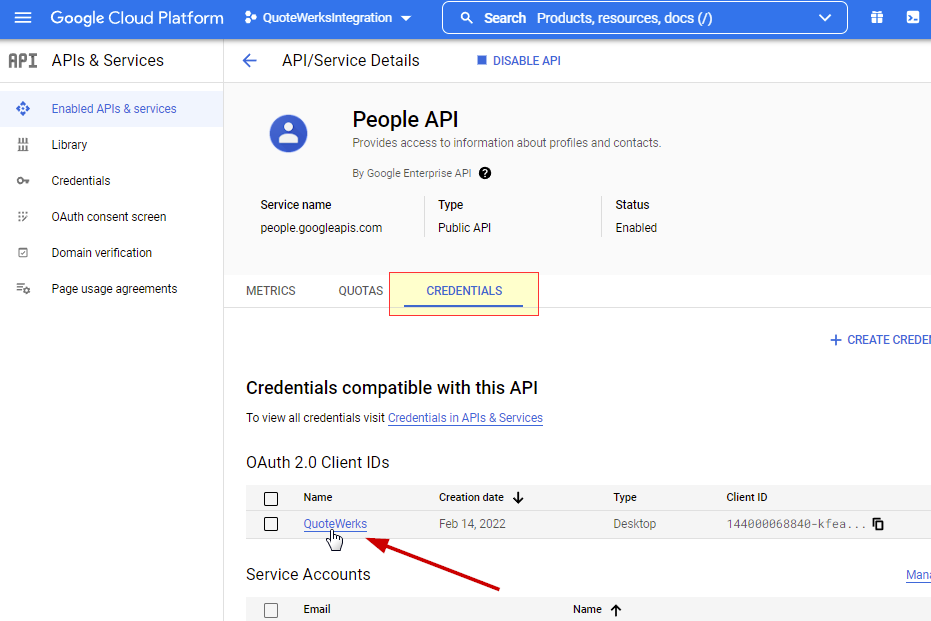Open the hamburger navigation menu
Viewport: 931px width, 621px height.
pos(23,18)
